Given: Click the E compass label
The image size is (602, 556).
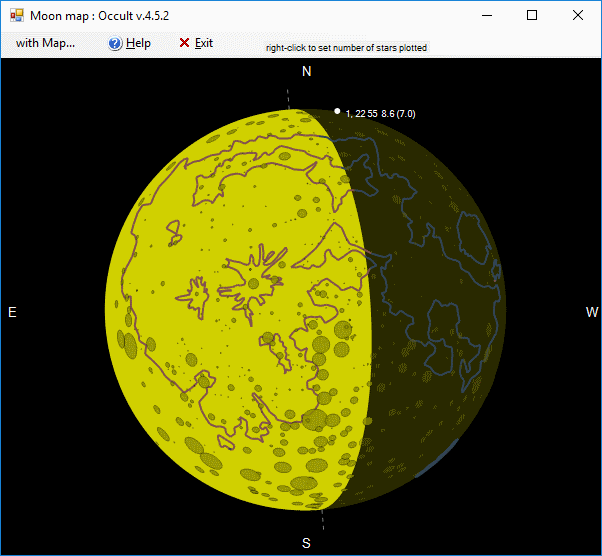Looking at the screenshot, I should [x=12, y=313].
